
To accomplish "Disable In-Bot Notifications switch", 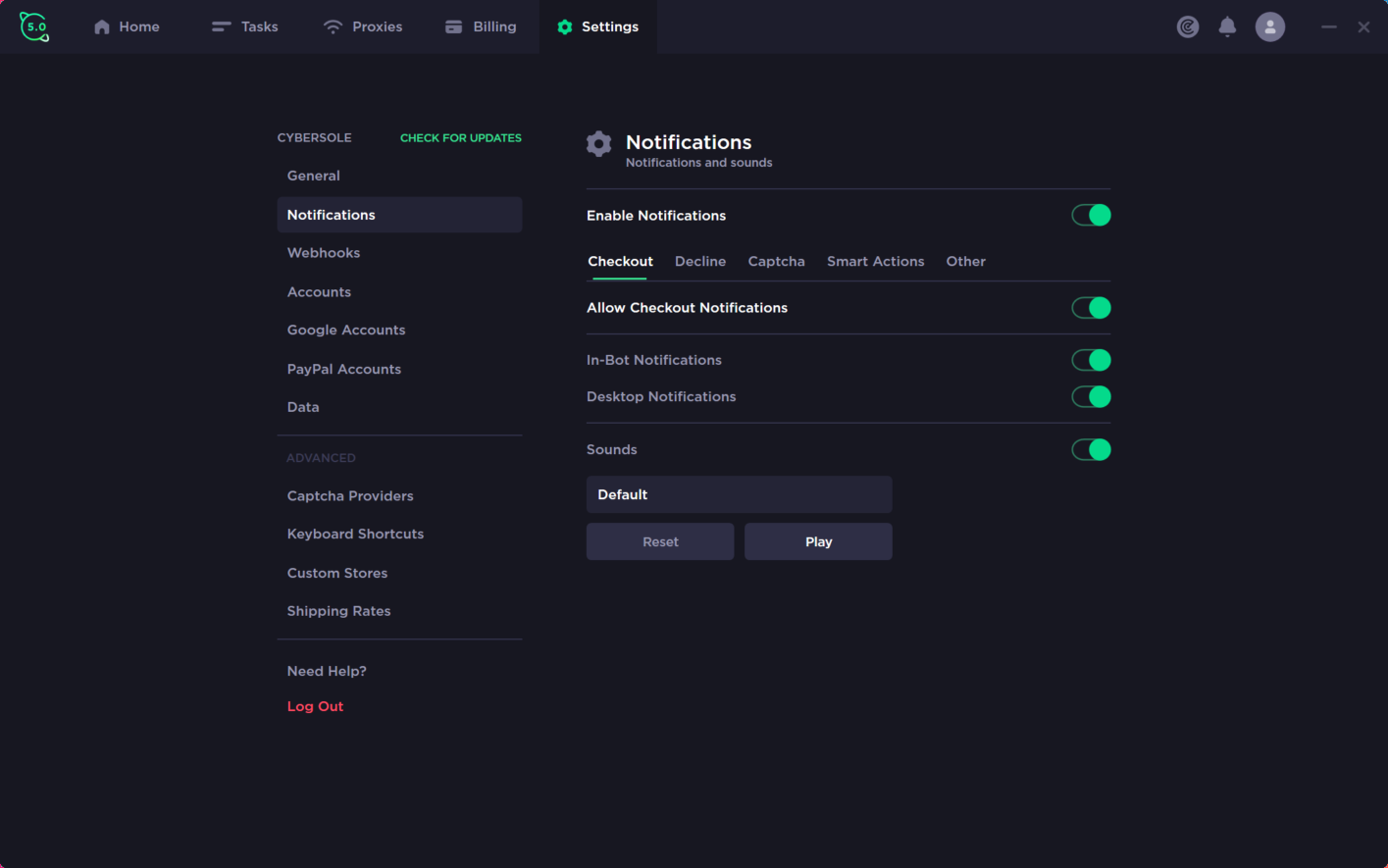I will (1091, 360).
